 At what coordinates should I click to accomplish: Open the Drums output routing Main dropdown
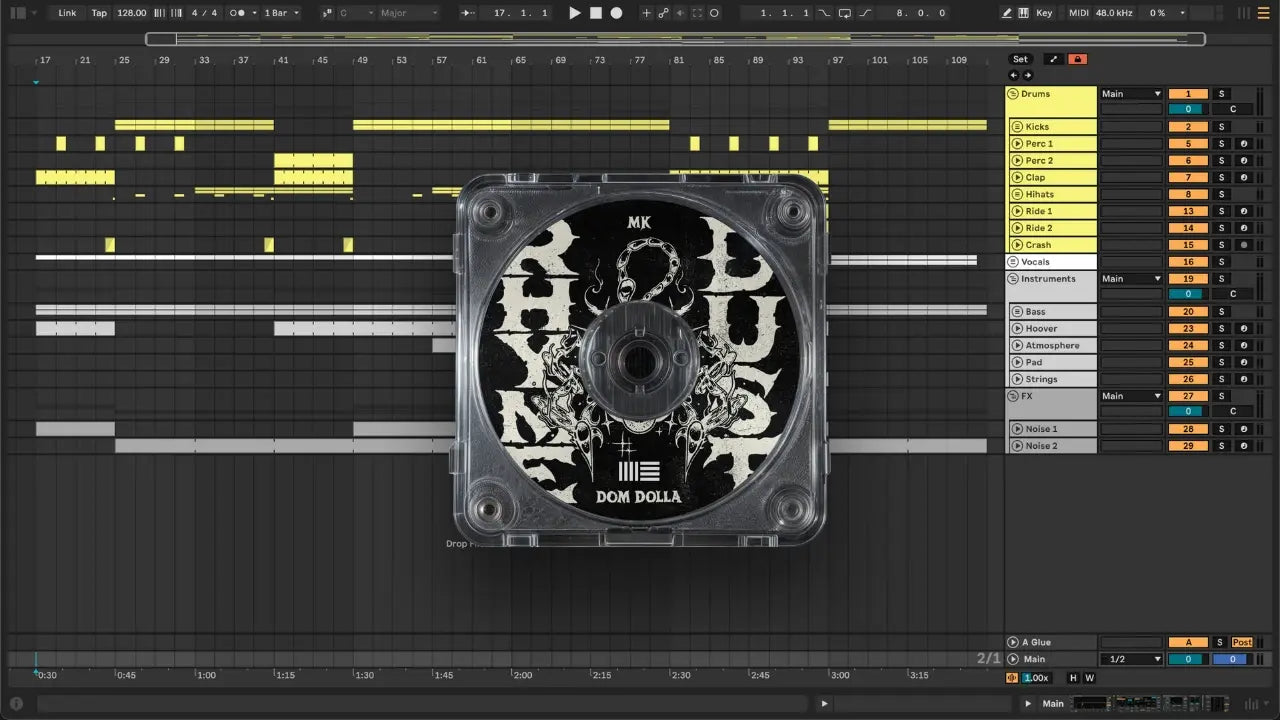[x=1131, y=94]
